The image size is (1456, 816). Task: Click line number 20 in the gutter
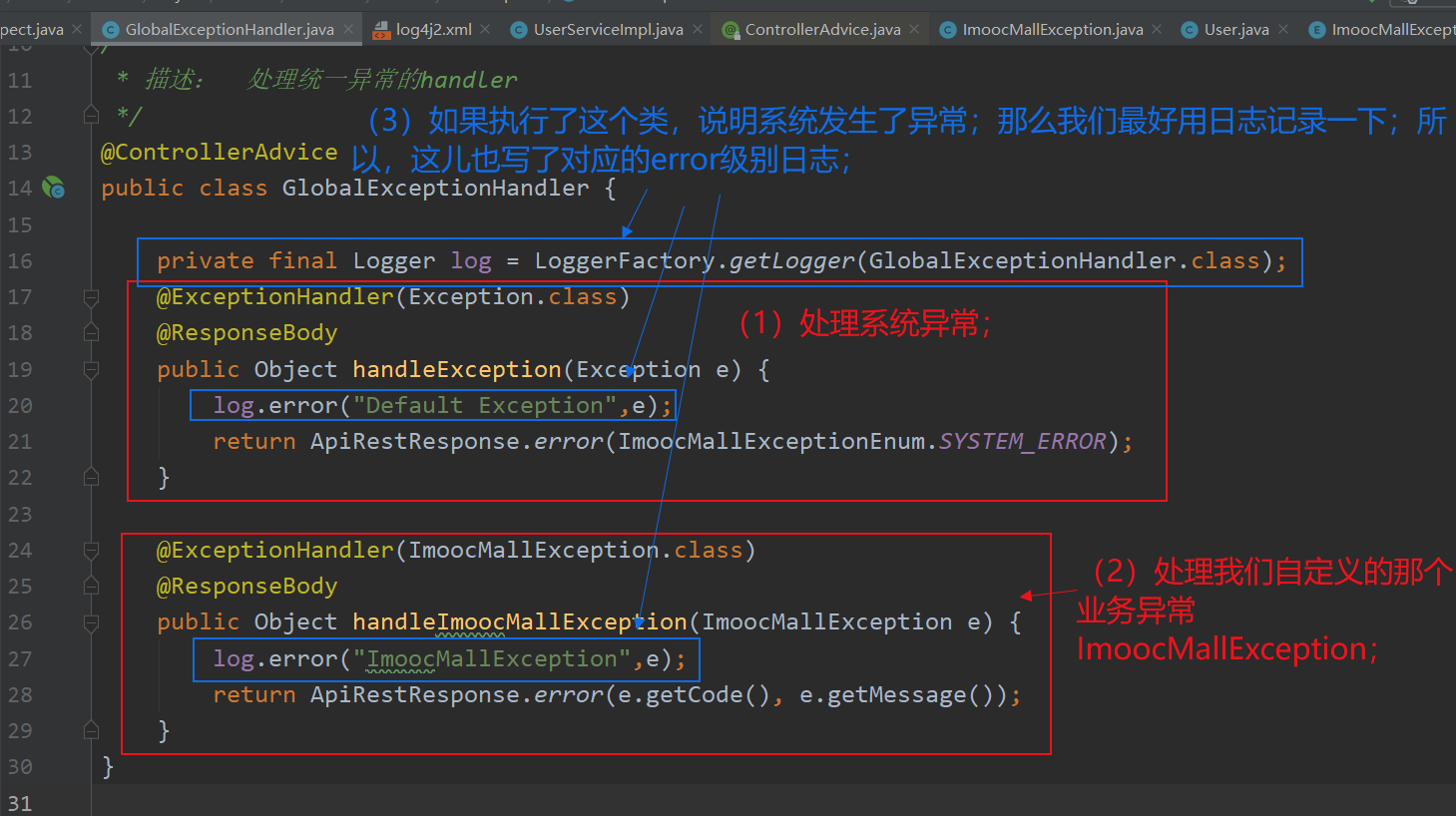[x=19, y=405]
